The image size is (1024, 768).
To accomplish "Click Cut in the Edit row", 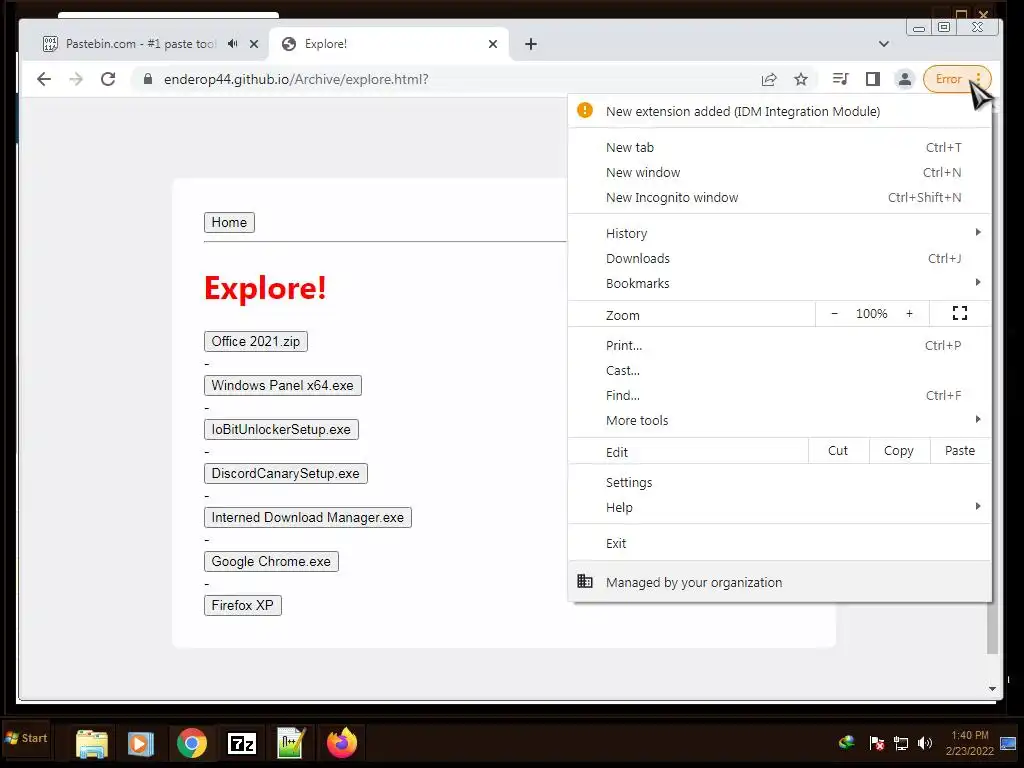I will [x=838, y=451].
